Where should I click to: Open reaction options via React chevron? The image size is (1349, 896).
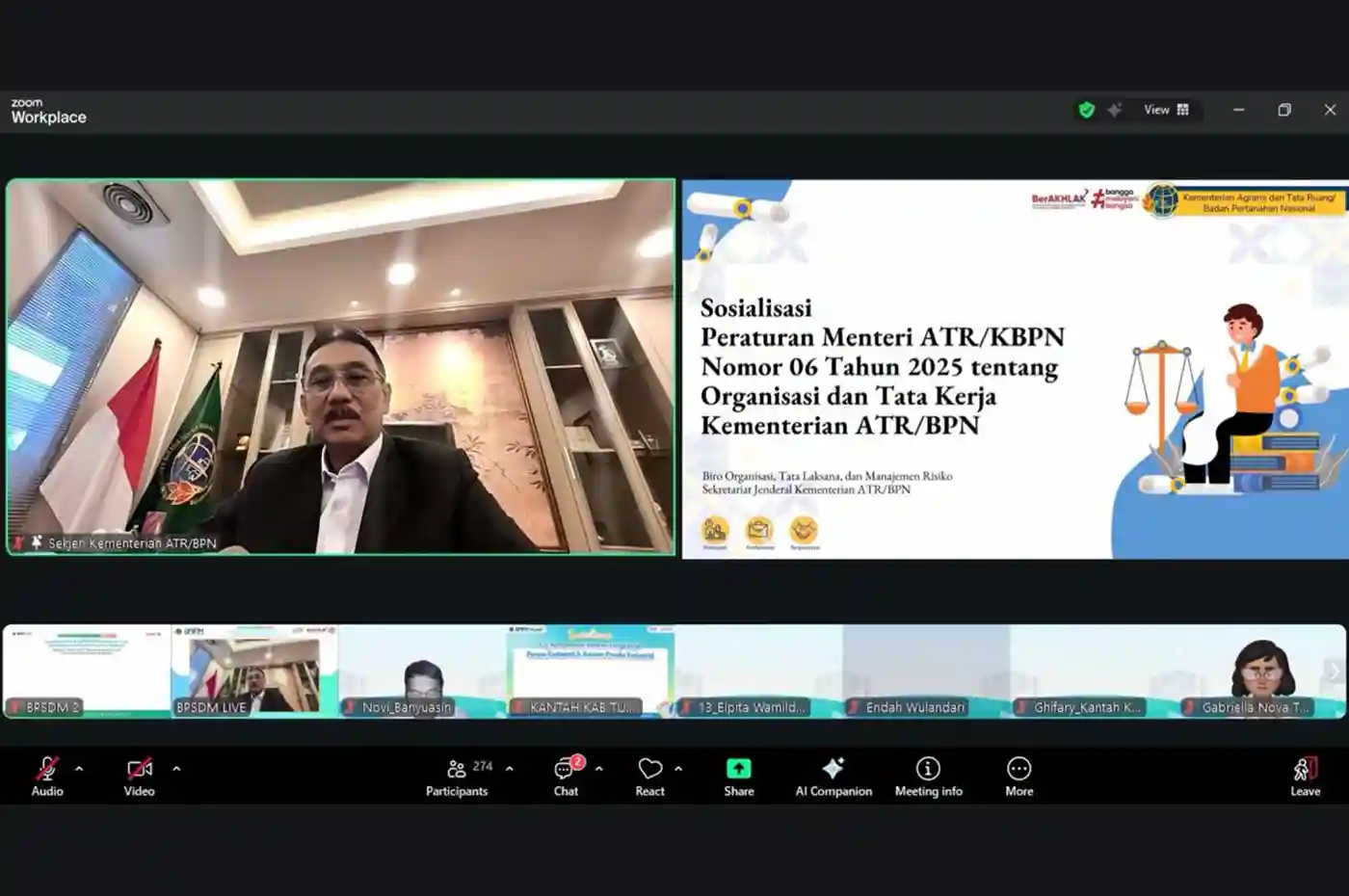679,768
